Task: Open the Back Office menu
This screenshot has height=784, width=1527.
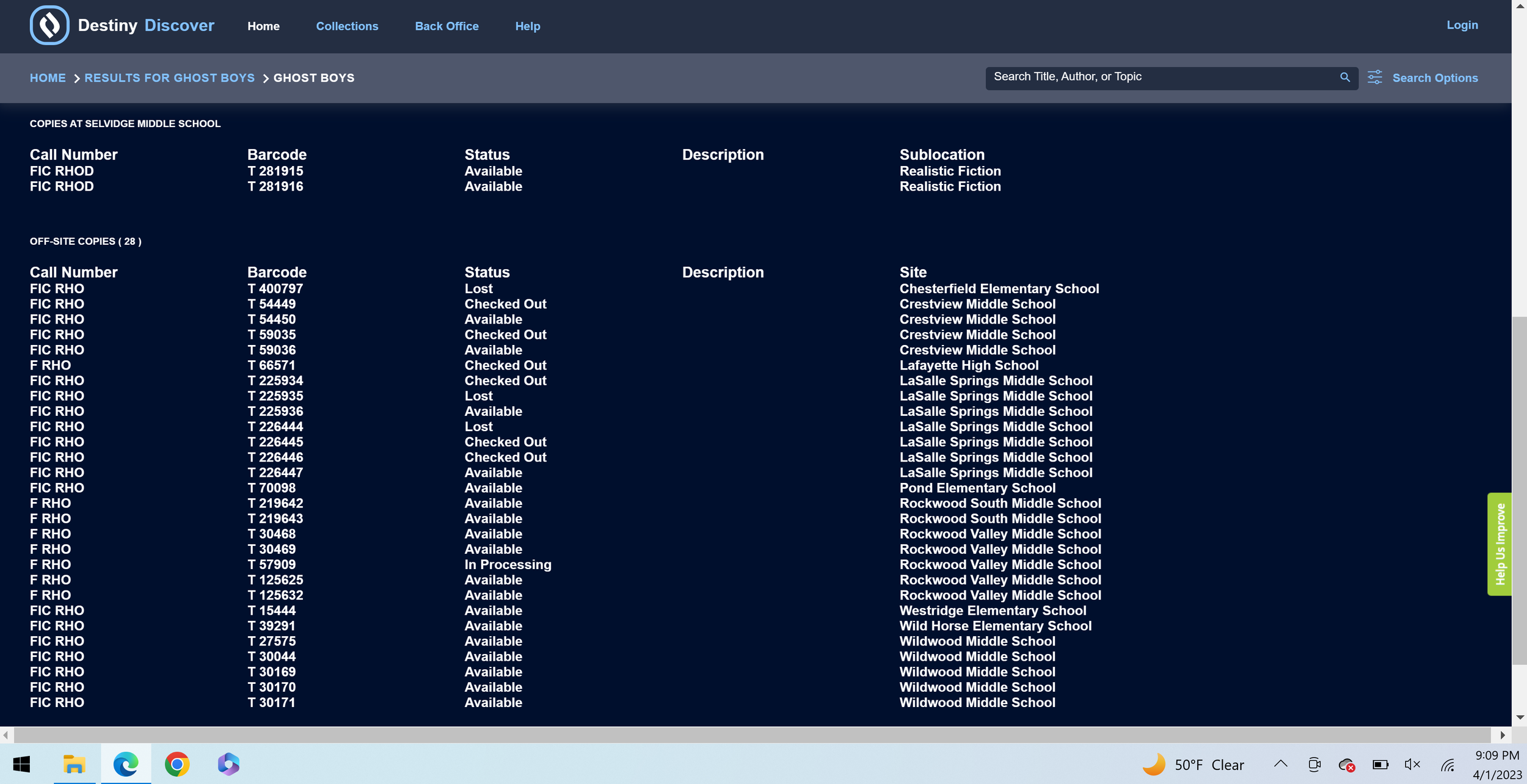Action: (446, 26)
